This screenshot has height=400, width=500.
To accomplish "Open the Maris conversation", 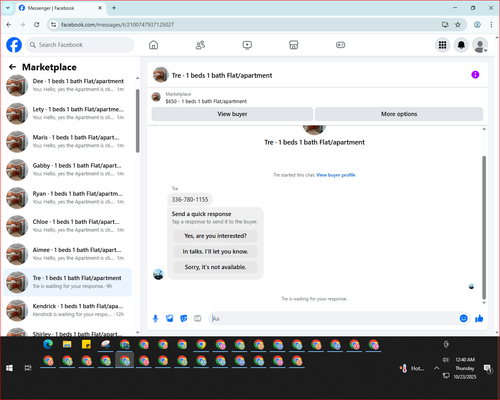I will coord(68,141).
